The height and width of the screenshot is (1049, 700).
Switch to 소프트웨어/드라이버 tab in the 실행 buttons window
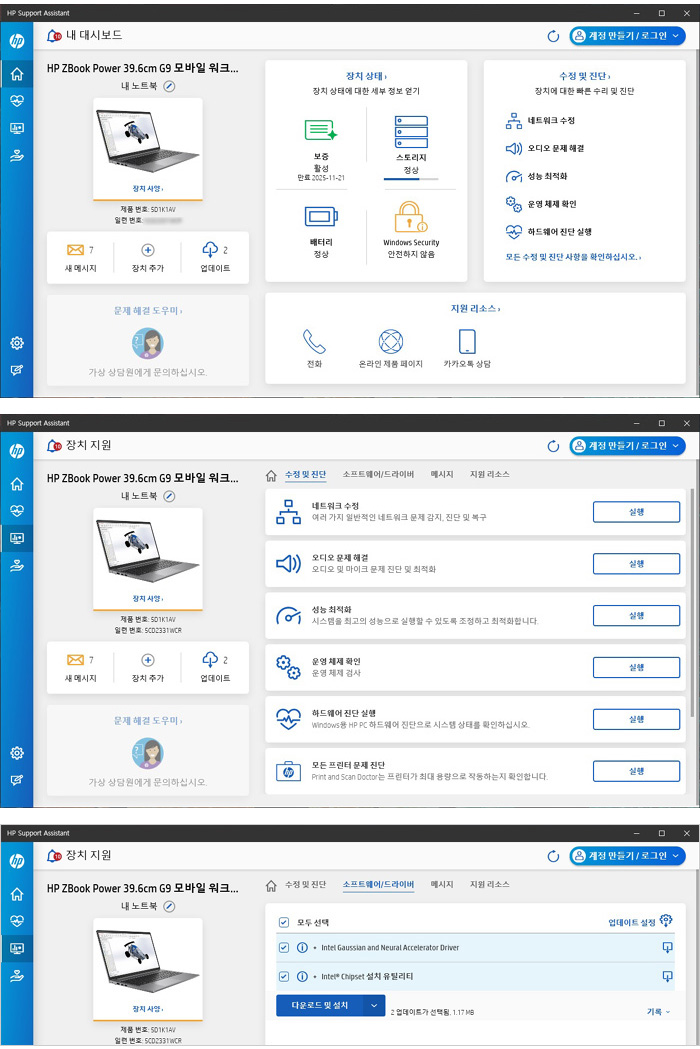(x=378, y=474)
